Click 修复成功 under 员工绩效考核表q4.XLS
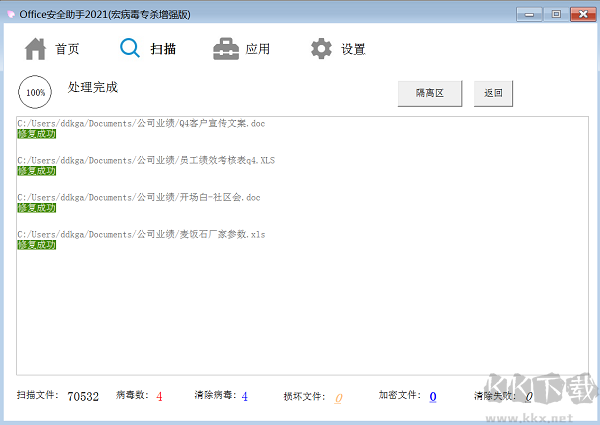The width and height of the screenshot is (600, 425). (x=37, y=171)
